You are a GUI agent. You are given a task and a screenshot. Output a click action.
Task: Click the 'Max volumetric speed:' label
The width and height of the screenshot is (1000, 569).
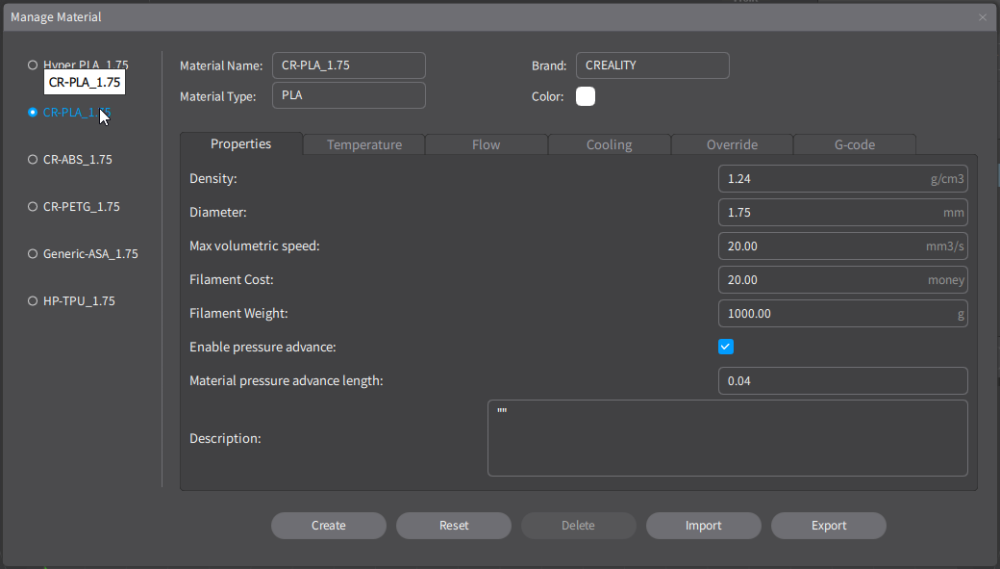coord(254,246)
